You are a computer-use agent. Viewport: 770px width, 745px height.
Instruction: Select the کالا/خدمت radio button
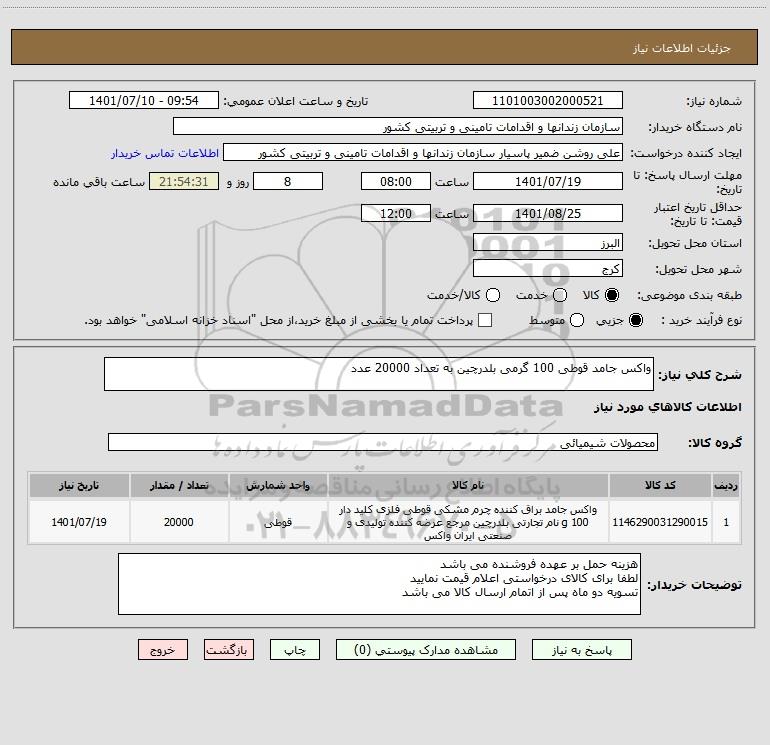pos(493,295)
